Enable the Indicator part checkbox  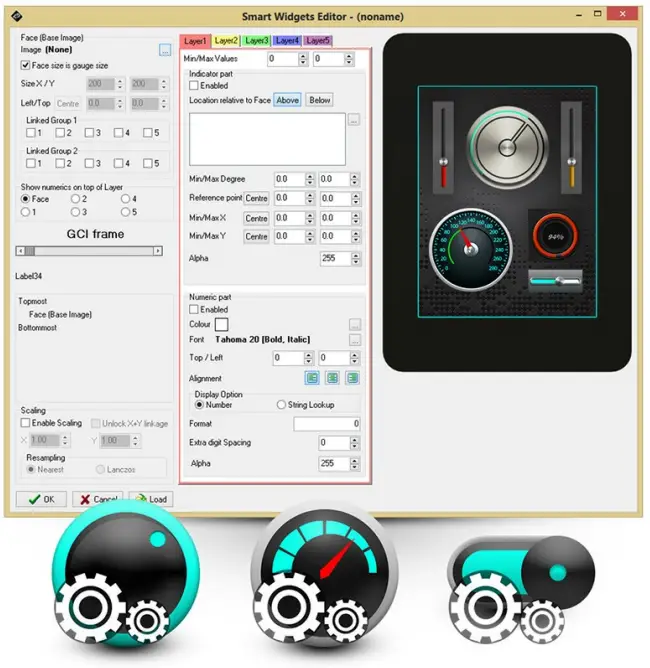(194, 85)
